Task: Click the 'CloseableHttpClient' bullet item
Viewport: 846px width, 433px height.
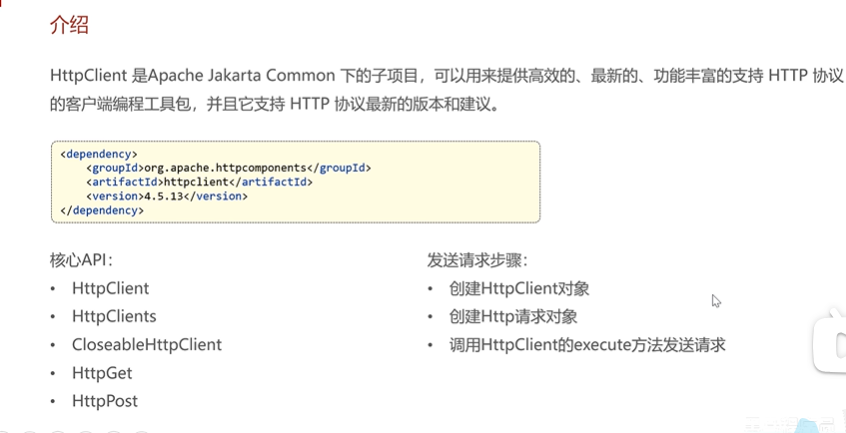Action: coord(147,345)
